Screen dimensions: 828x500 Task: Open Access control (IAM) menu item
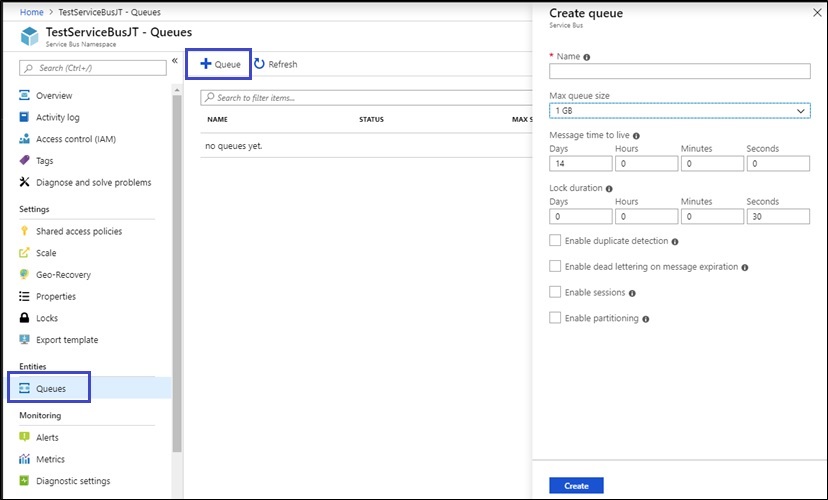click(x=76, y=139)
